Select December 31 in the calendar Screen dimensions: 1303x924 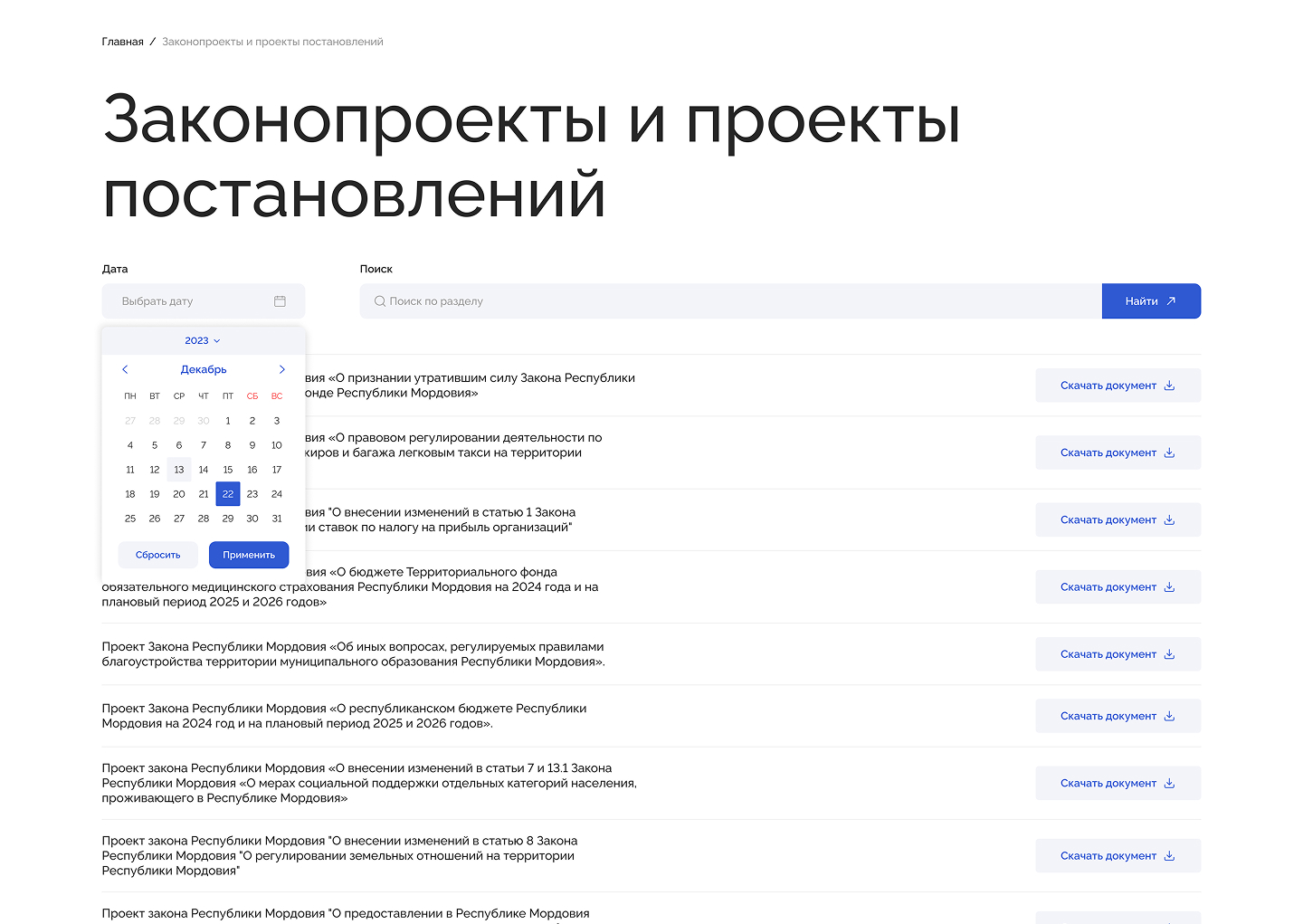[x=277, y=518]
